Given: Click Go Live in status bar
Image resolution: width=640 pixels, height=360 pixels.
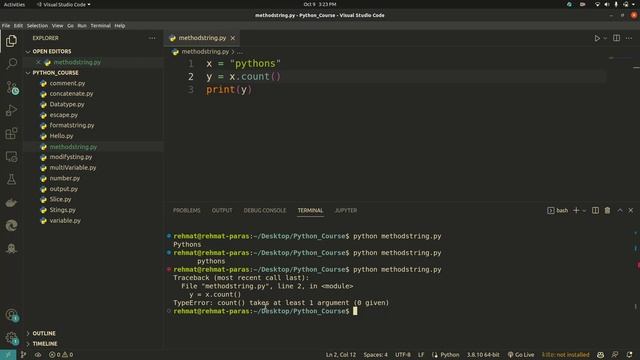Looking at the screenshot, I should point(521,355).
